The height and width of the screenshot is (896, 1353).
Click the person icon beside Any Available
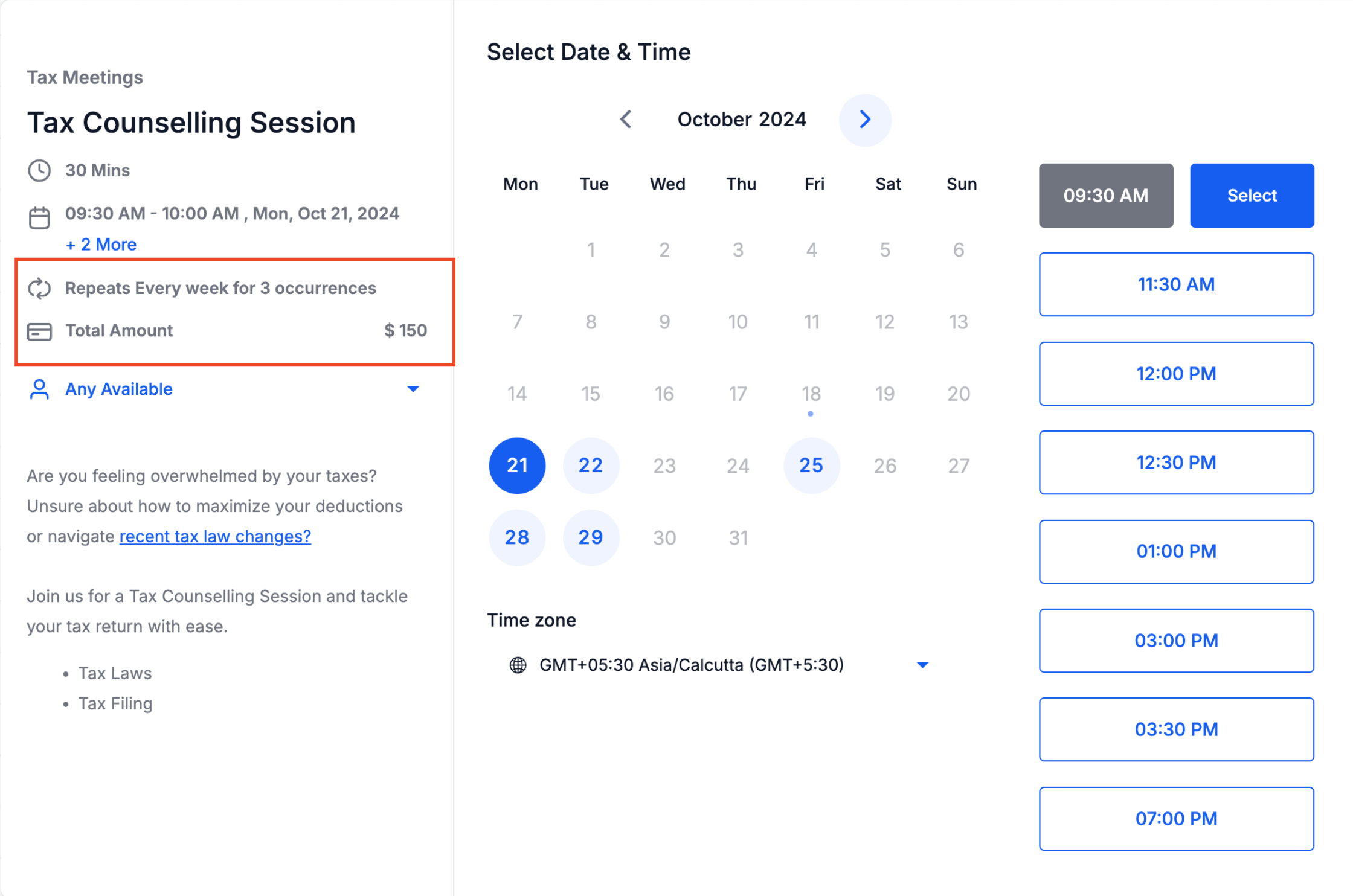click(39, 389)
